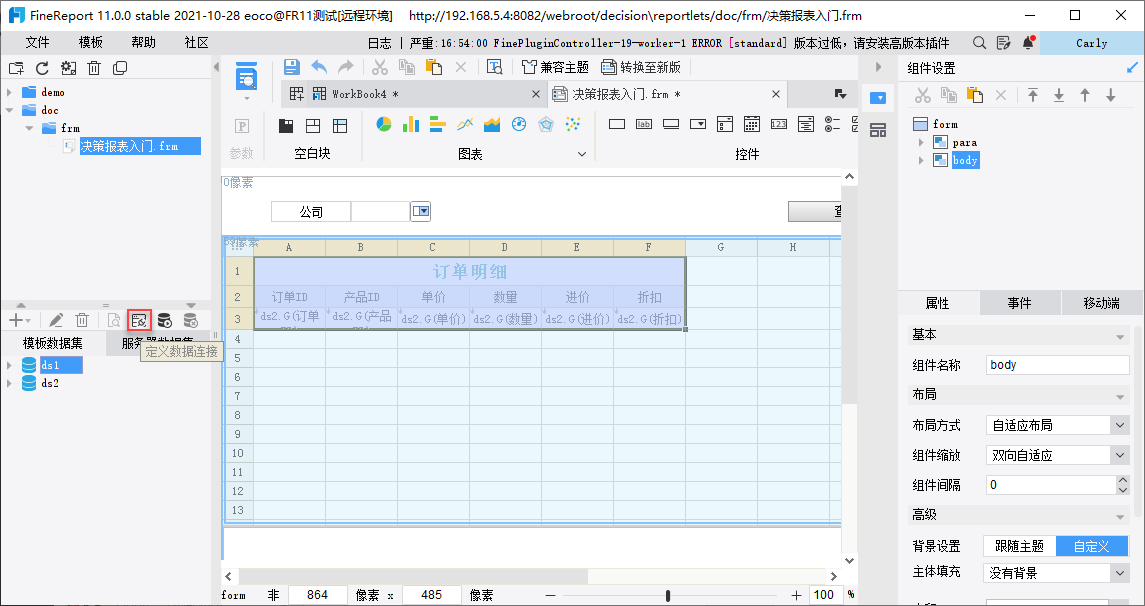Switch to the WorkBook4 tab

click(416, 94)
